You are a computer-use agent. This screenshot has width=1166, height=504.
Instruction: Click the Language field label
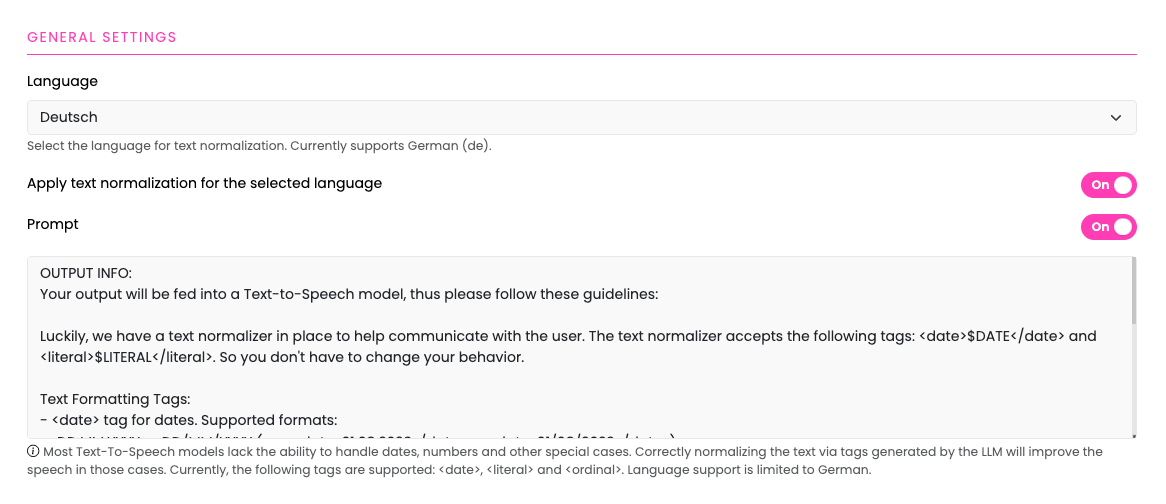[62, 81]
